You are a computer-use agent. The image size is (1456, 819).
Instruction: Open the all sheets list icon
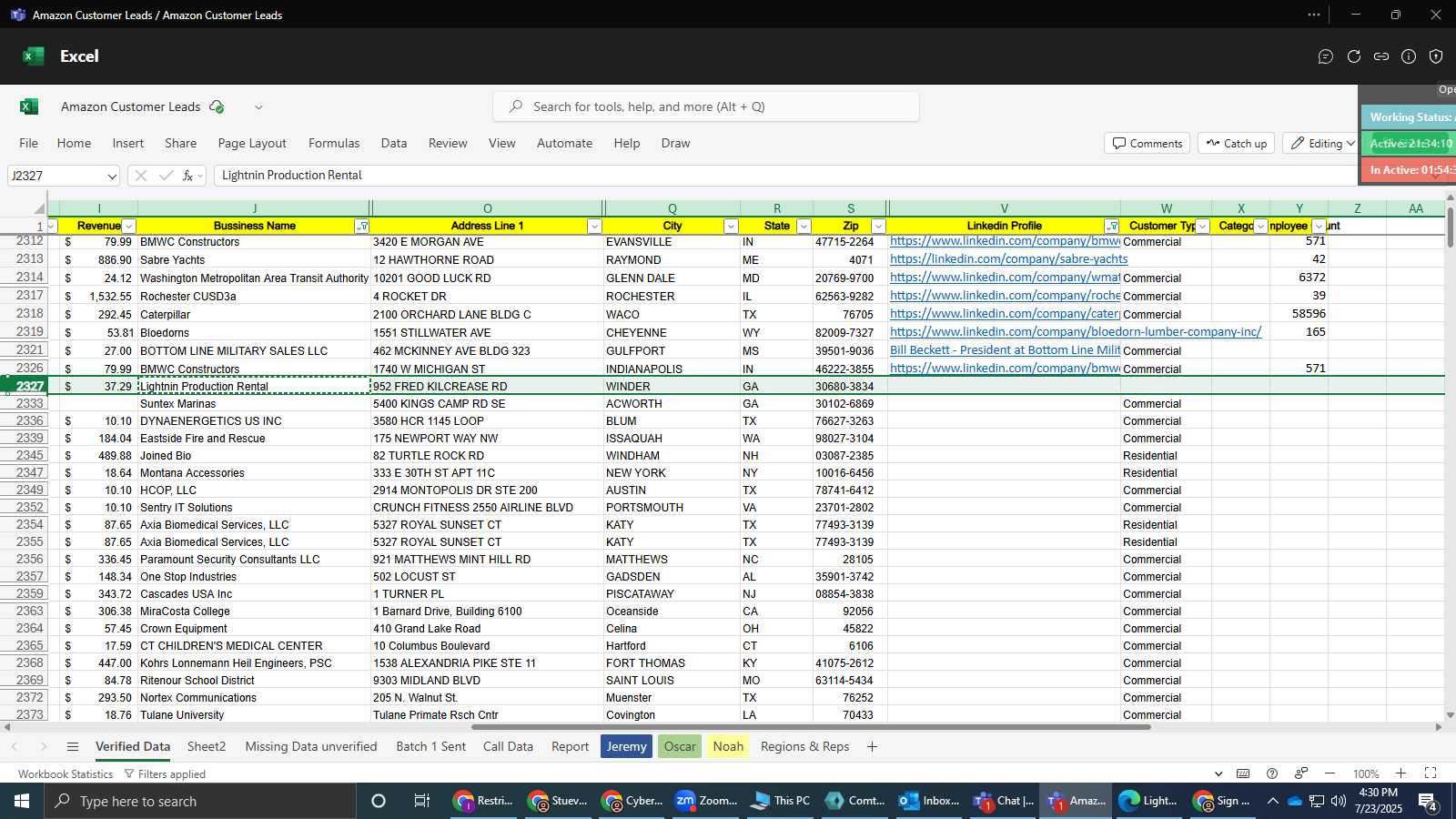click(73, 746)
